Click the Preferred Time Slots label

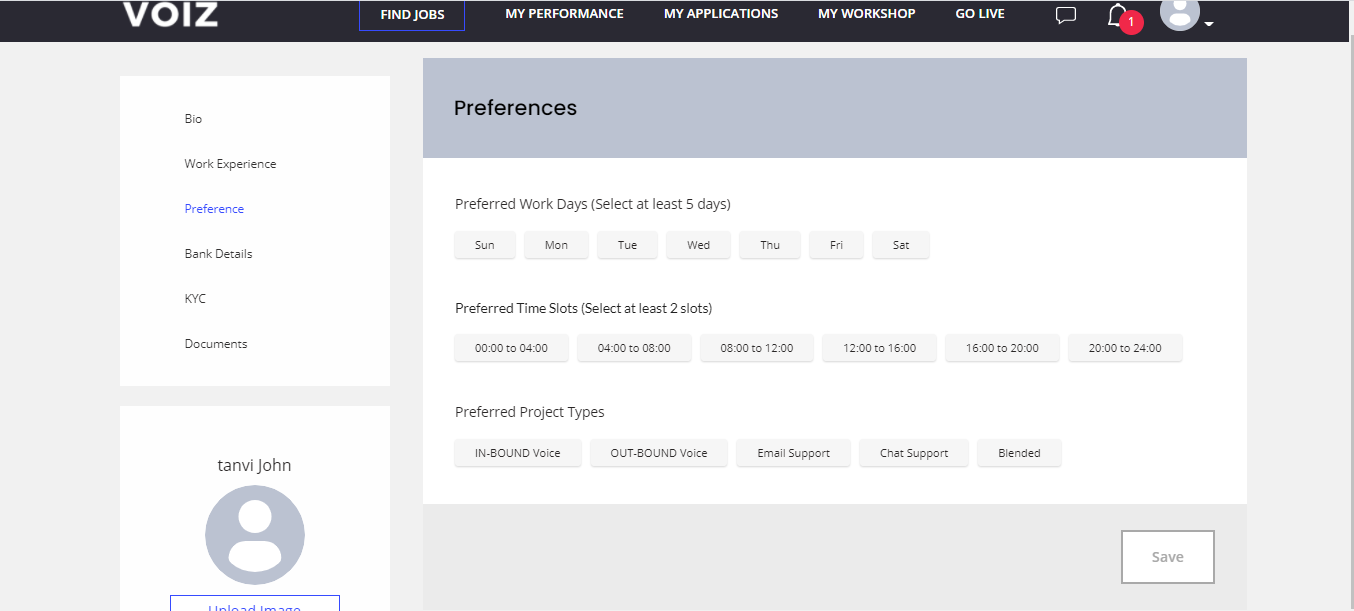(x=583, y=308)
